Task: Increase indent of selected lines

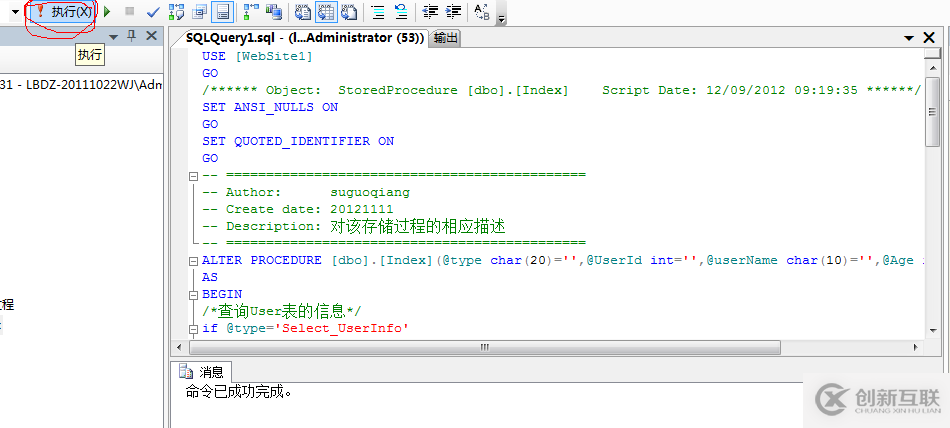Action: coord(453,12)
